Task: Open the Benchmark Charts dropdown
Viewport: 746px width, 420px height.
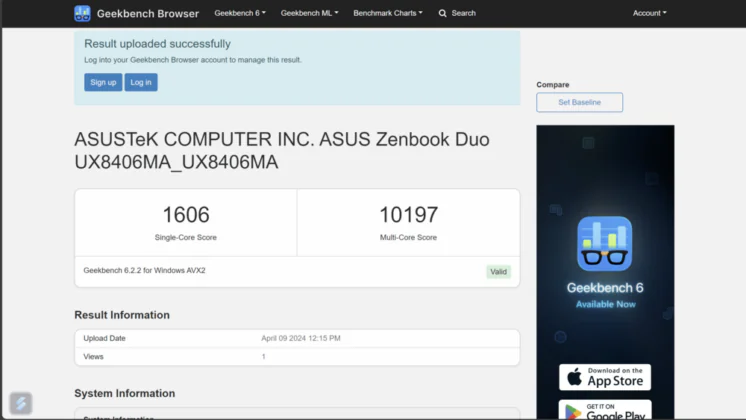Action: point(388,13)
